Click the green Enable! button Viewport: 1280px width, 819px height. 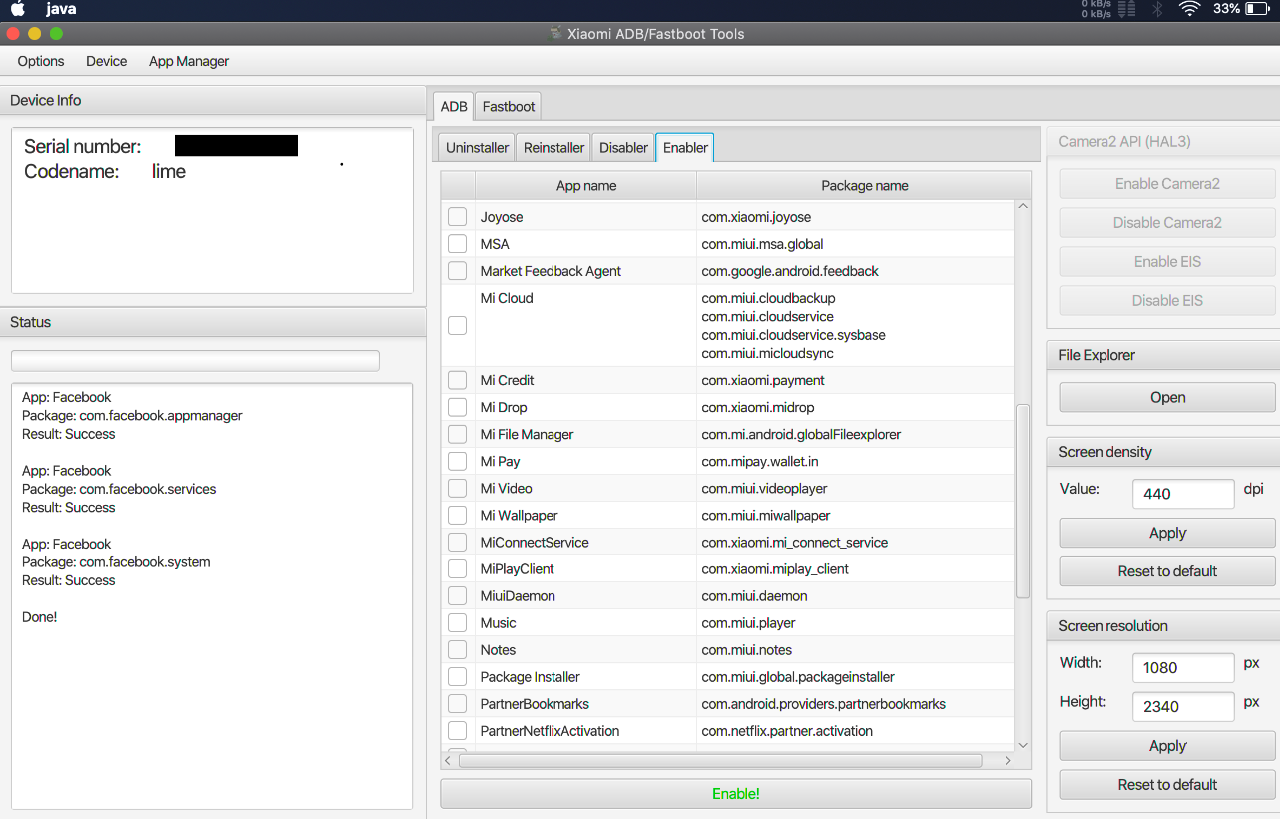tap(736, 794)
